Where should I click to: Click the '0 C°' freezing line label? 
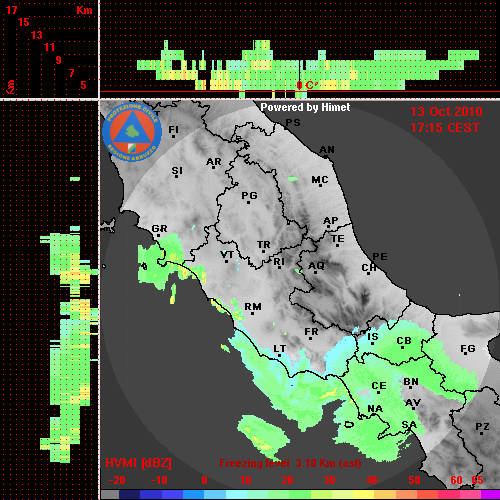306,85
